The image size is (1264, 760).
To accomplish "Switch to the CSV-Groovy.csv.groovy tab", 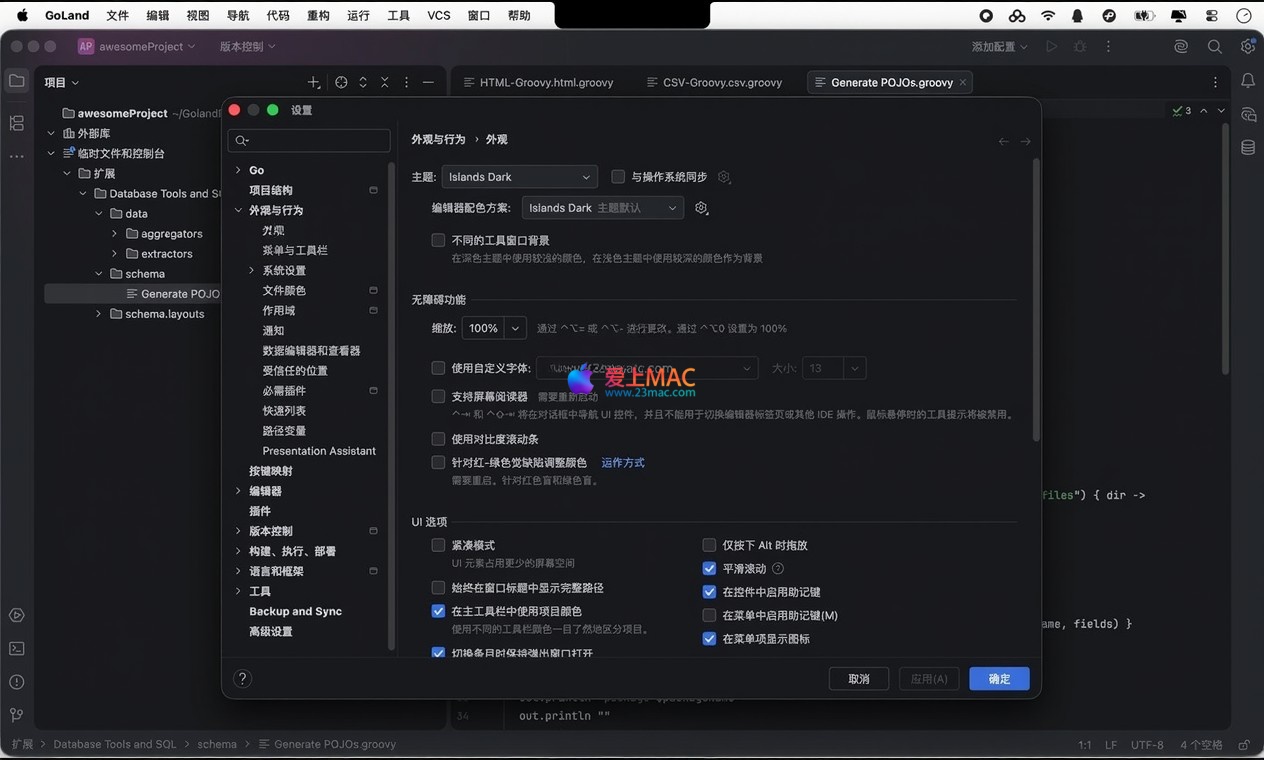I will click(722, 82).
